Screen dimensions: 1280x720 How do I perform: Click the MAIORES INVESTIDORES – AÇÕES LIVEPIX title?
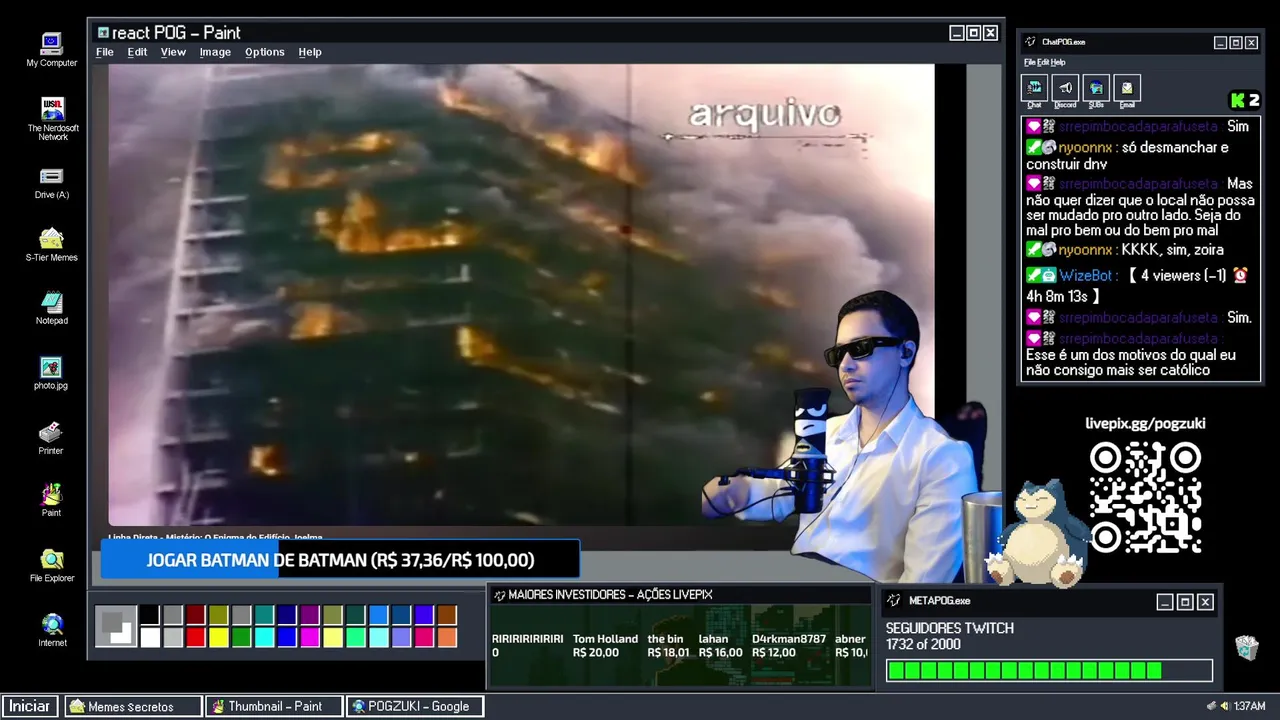click(610, 595)
